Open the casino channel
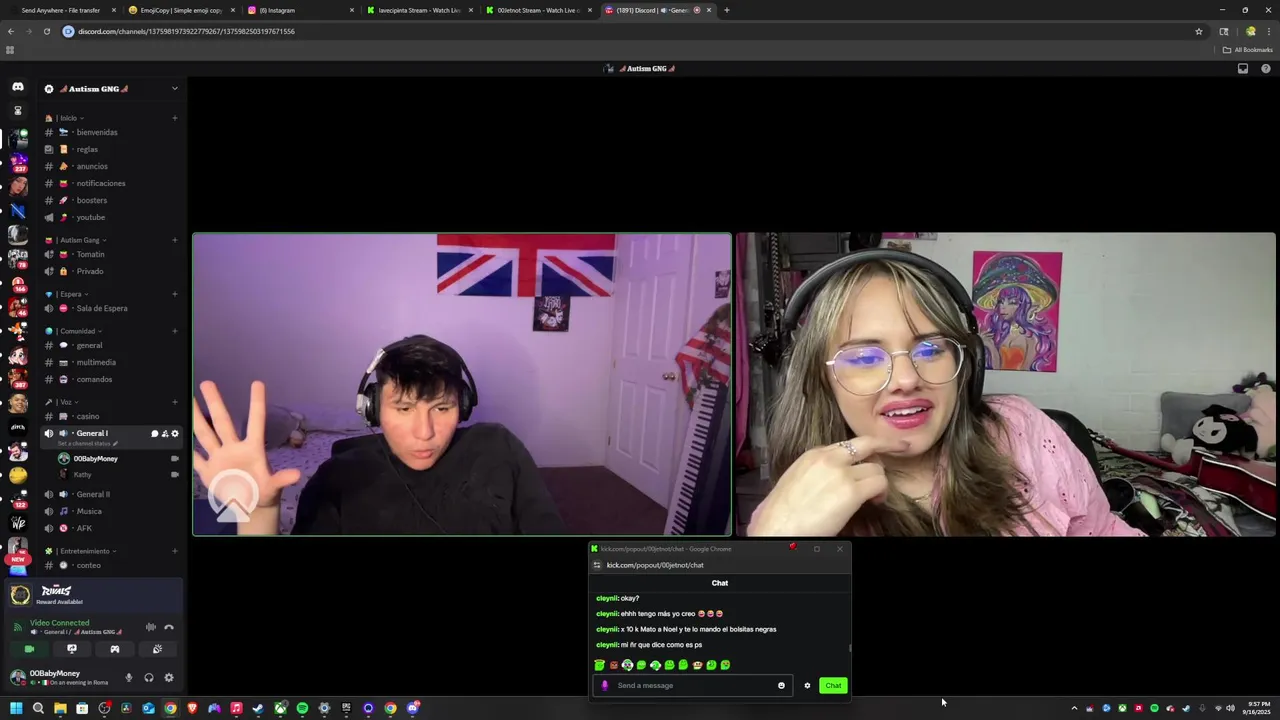Viewport: 1280px width, 720px height. coord(110,416)
